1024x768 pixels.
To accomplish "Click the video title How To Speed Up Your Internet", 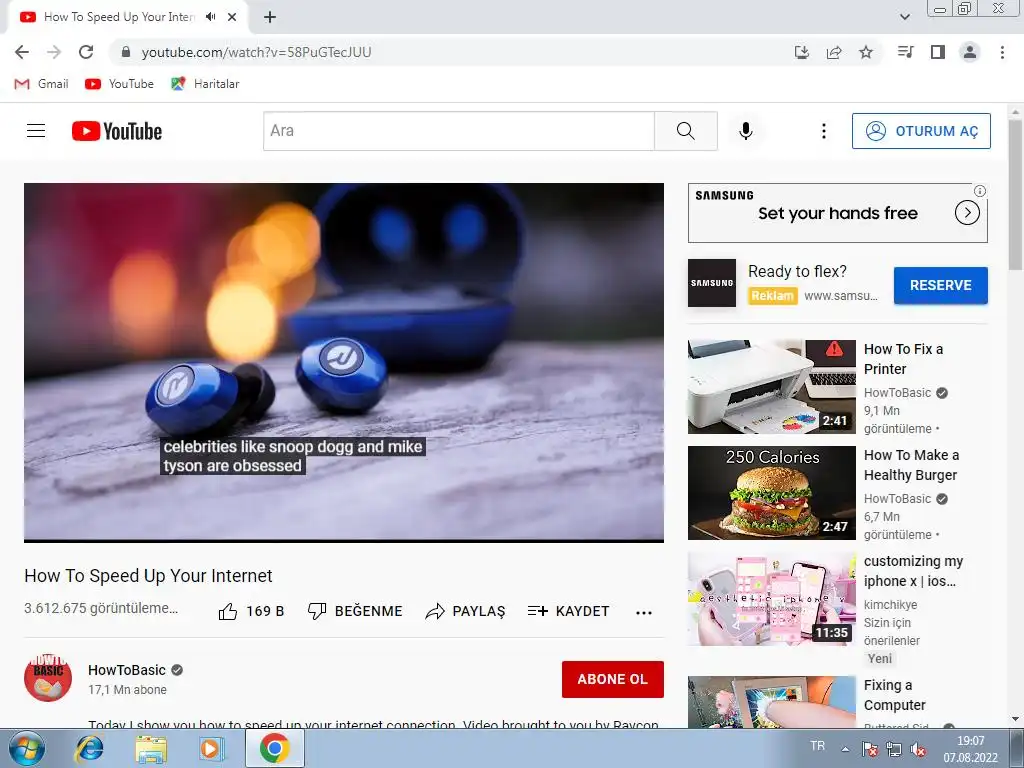I will 148,576.
